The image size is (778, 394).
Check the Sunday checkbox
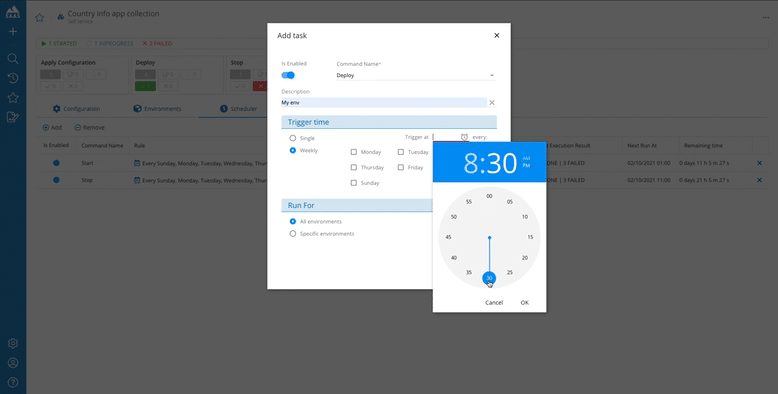pyautogui.click(x=354, y=183)
